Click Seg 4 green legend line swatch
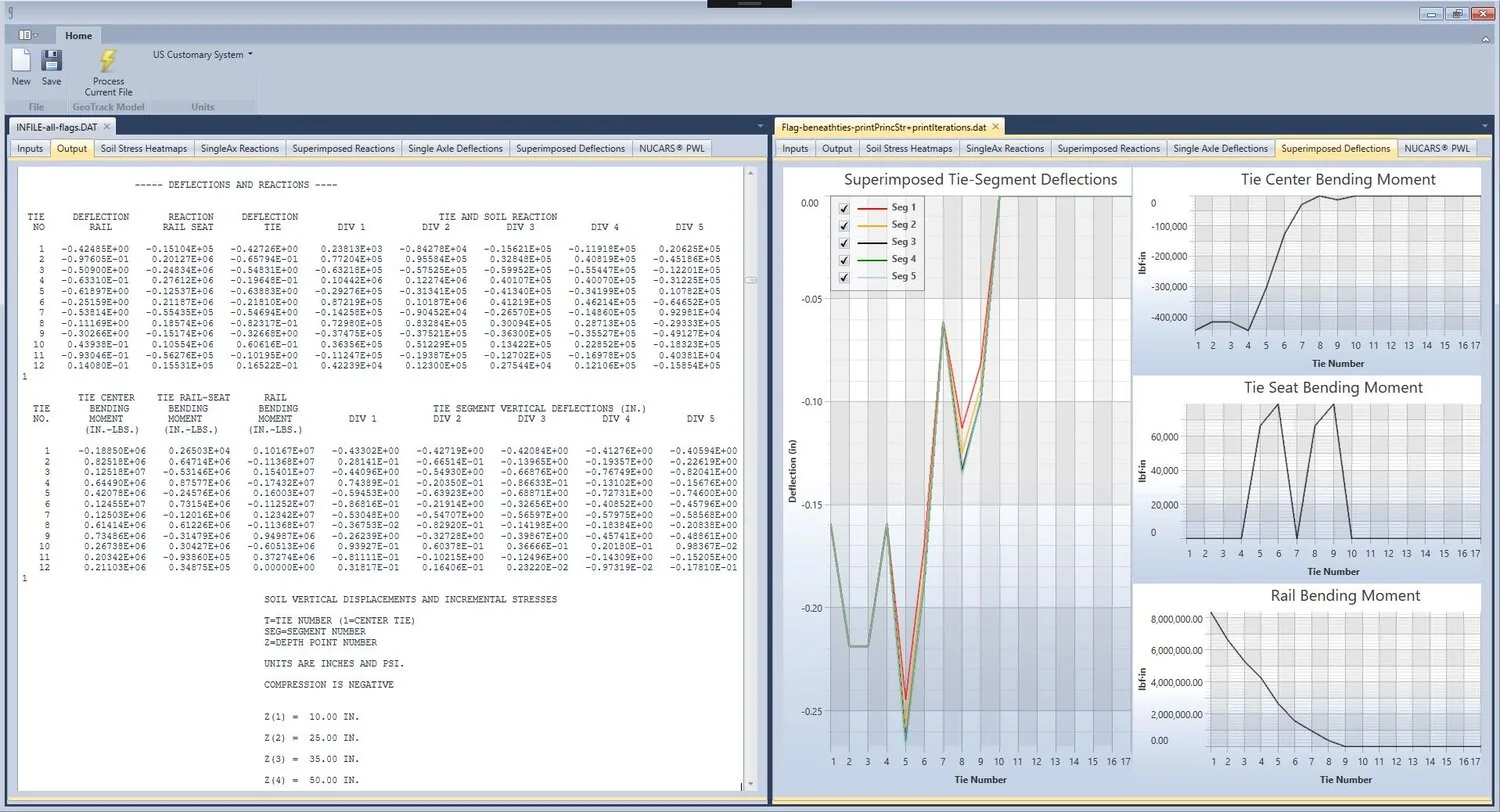 872,260
